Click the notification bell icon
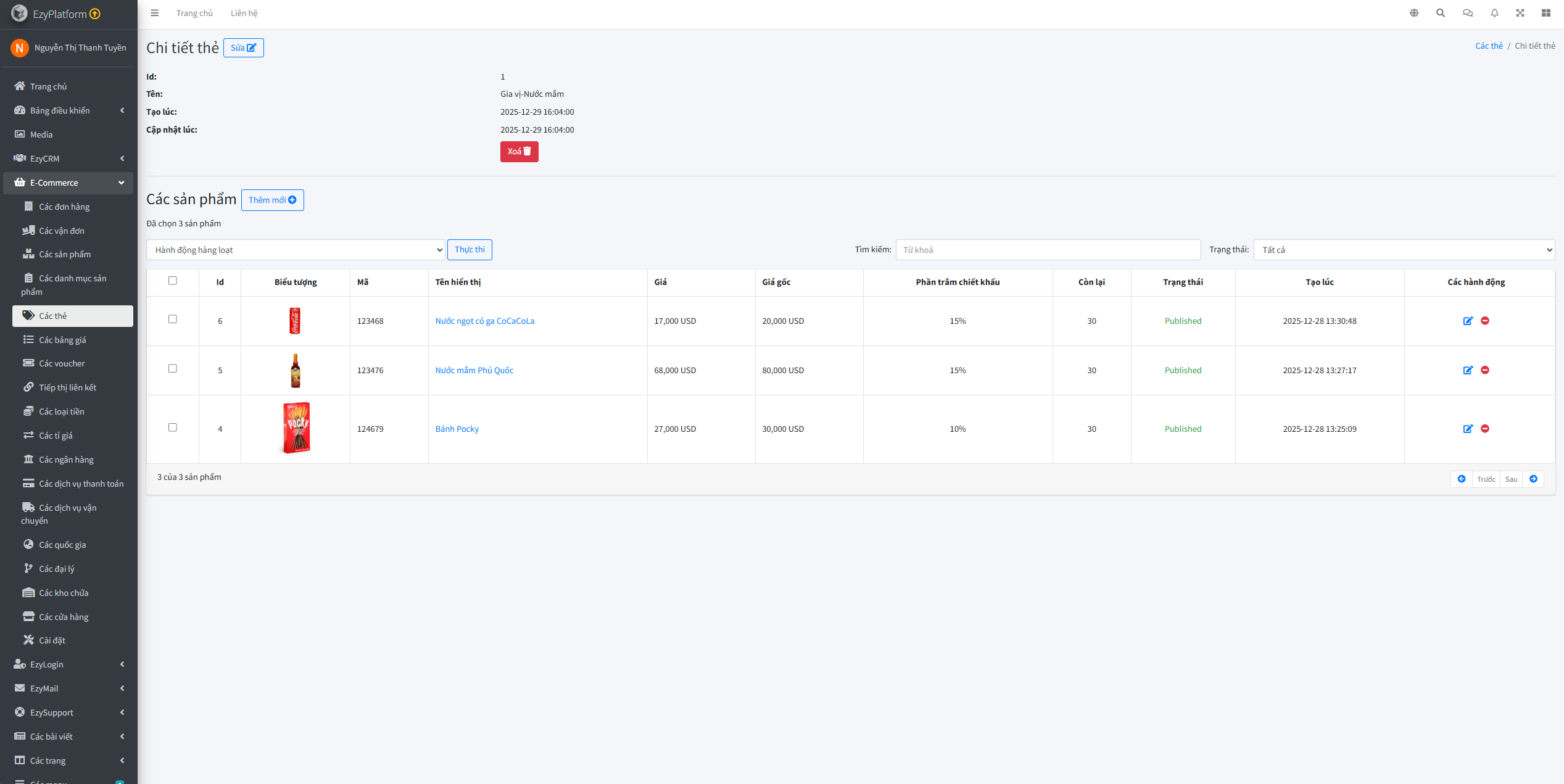This screenshot has height=784, width=1564. pyautogui.click(x=1494, y=13)
